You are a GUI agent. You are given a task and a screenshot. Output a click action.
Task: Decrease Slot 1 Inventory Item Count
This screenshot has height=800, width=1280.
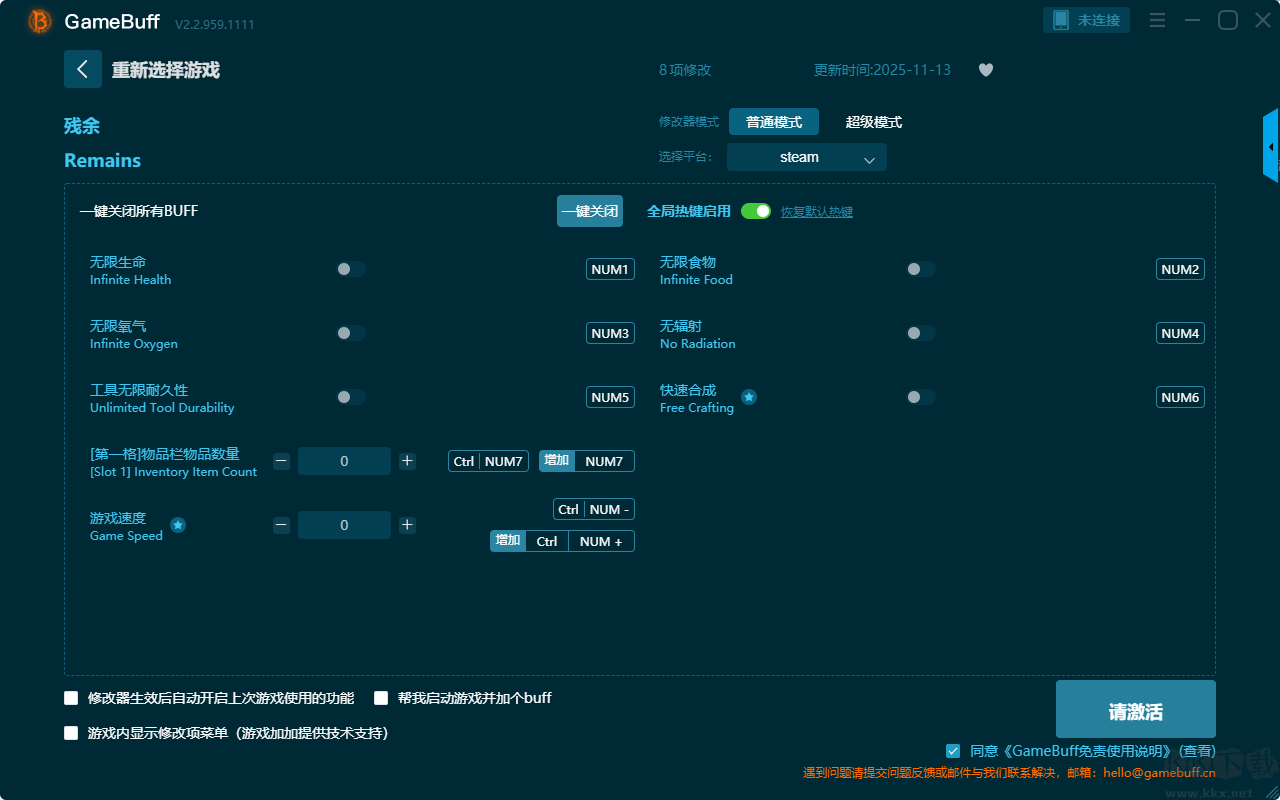(282, 461)
